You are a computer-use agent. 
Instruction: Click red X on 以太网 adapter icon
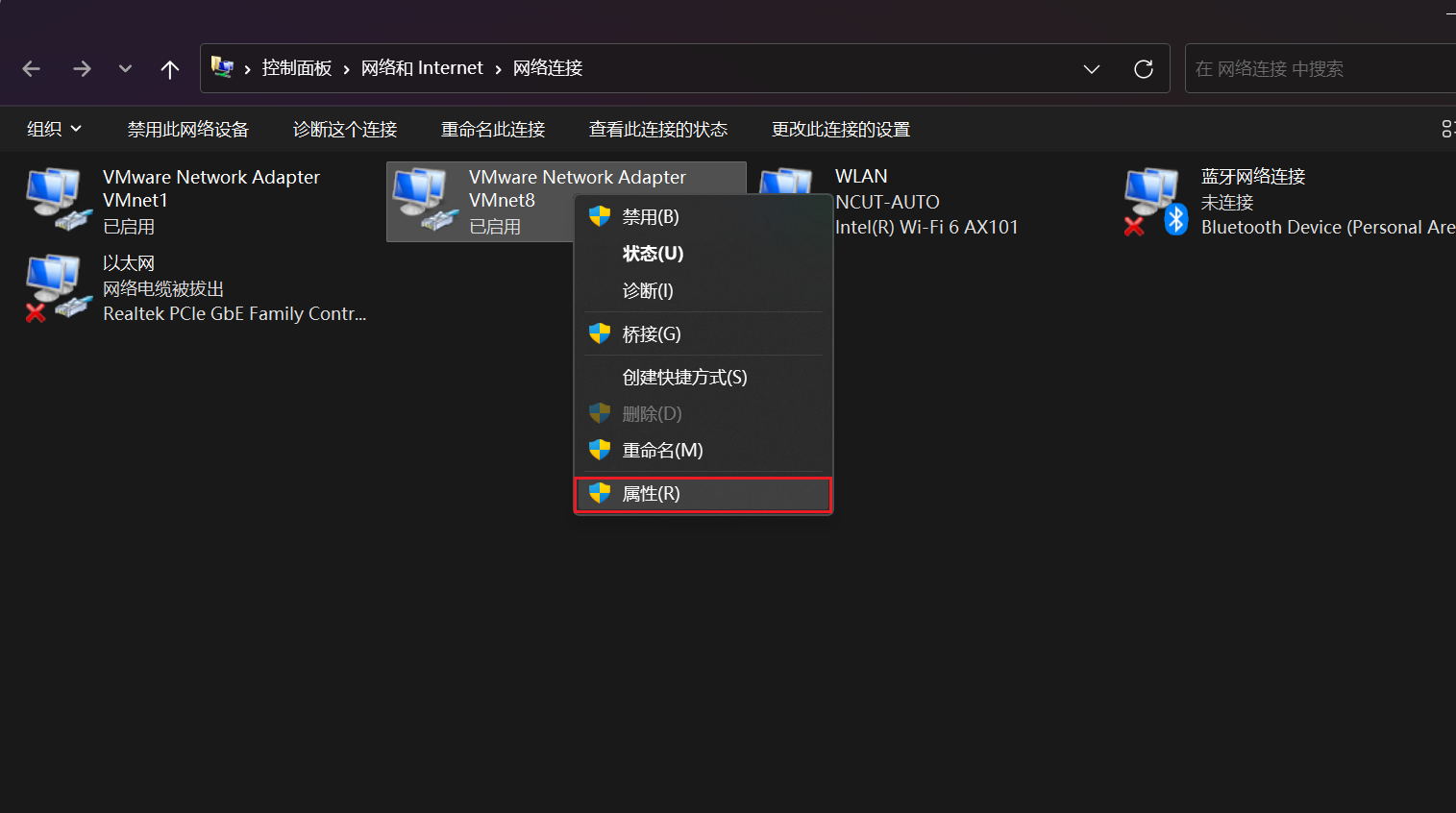36,312
